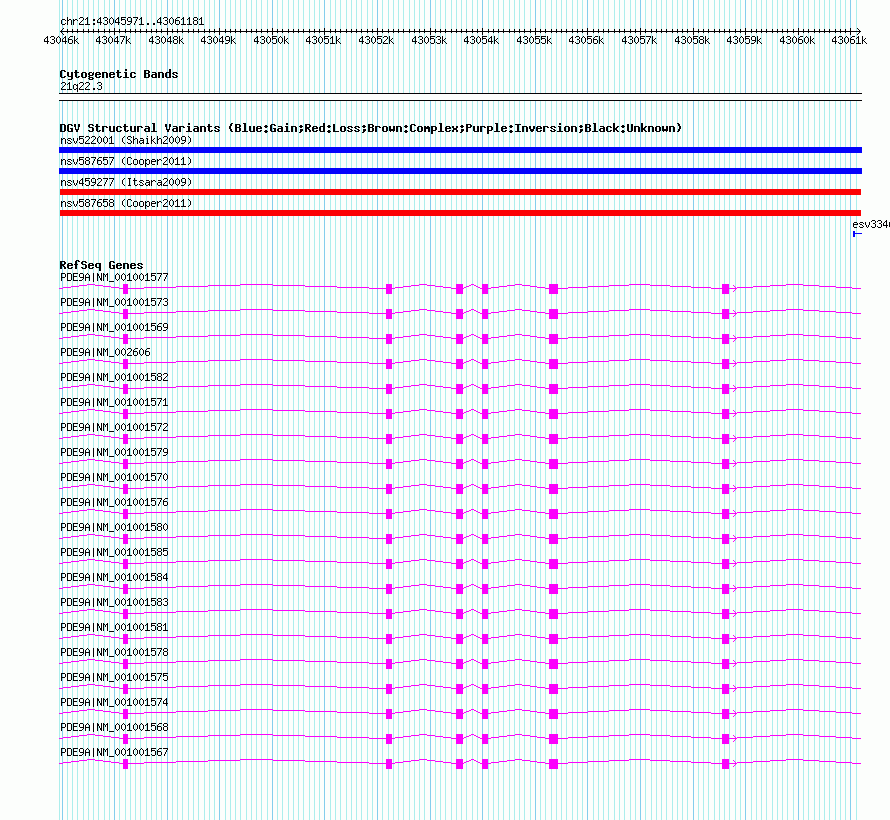890x820 pixels.
Task: Click the nsv587658 (Cooper2011) label
Action: pos(126,203)
